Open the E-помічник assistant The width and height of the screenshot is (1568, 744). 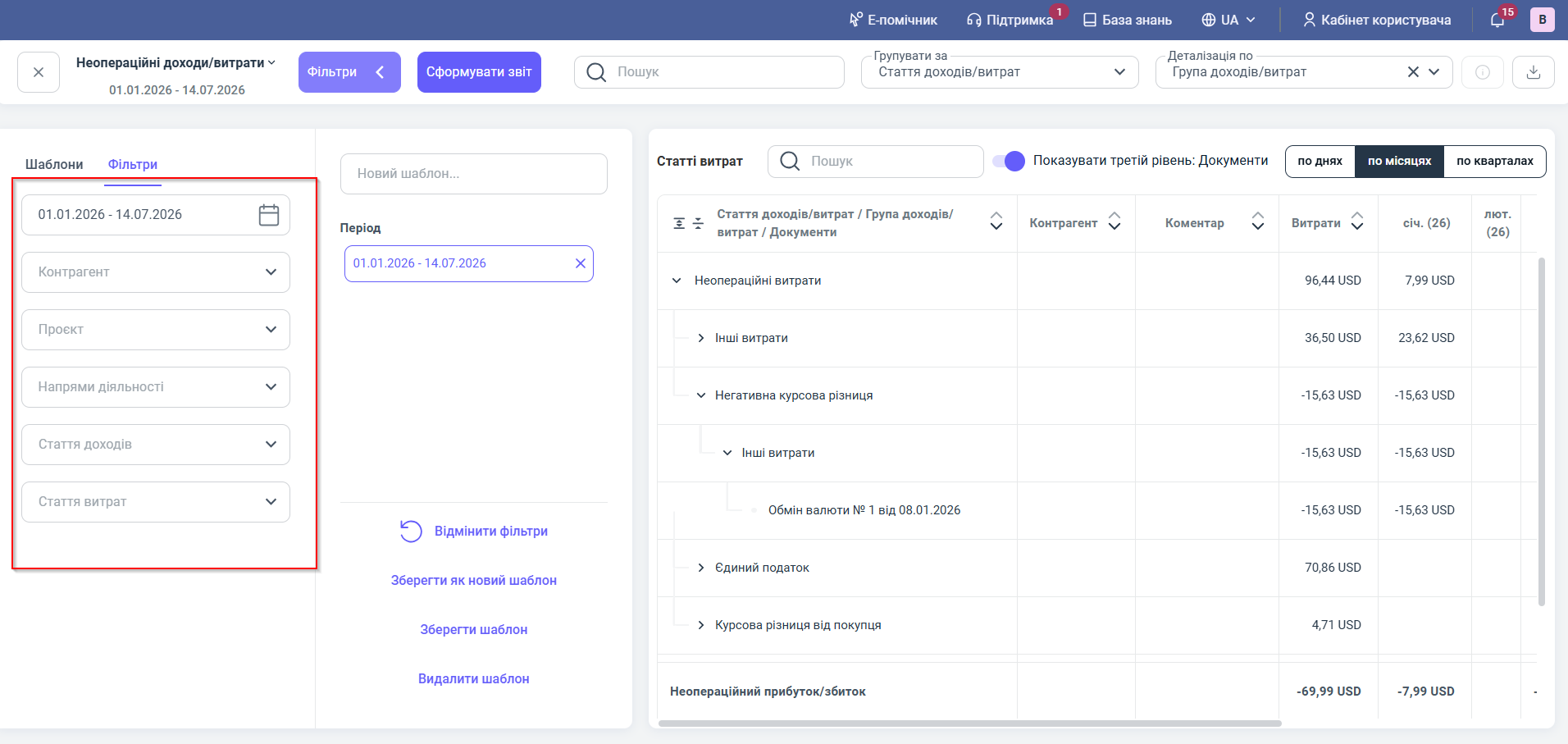click(x=893, y=20)
